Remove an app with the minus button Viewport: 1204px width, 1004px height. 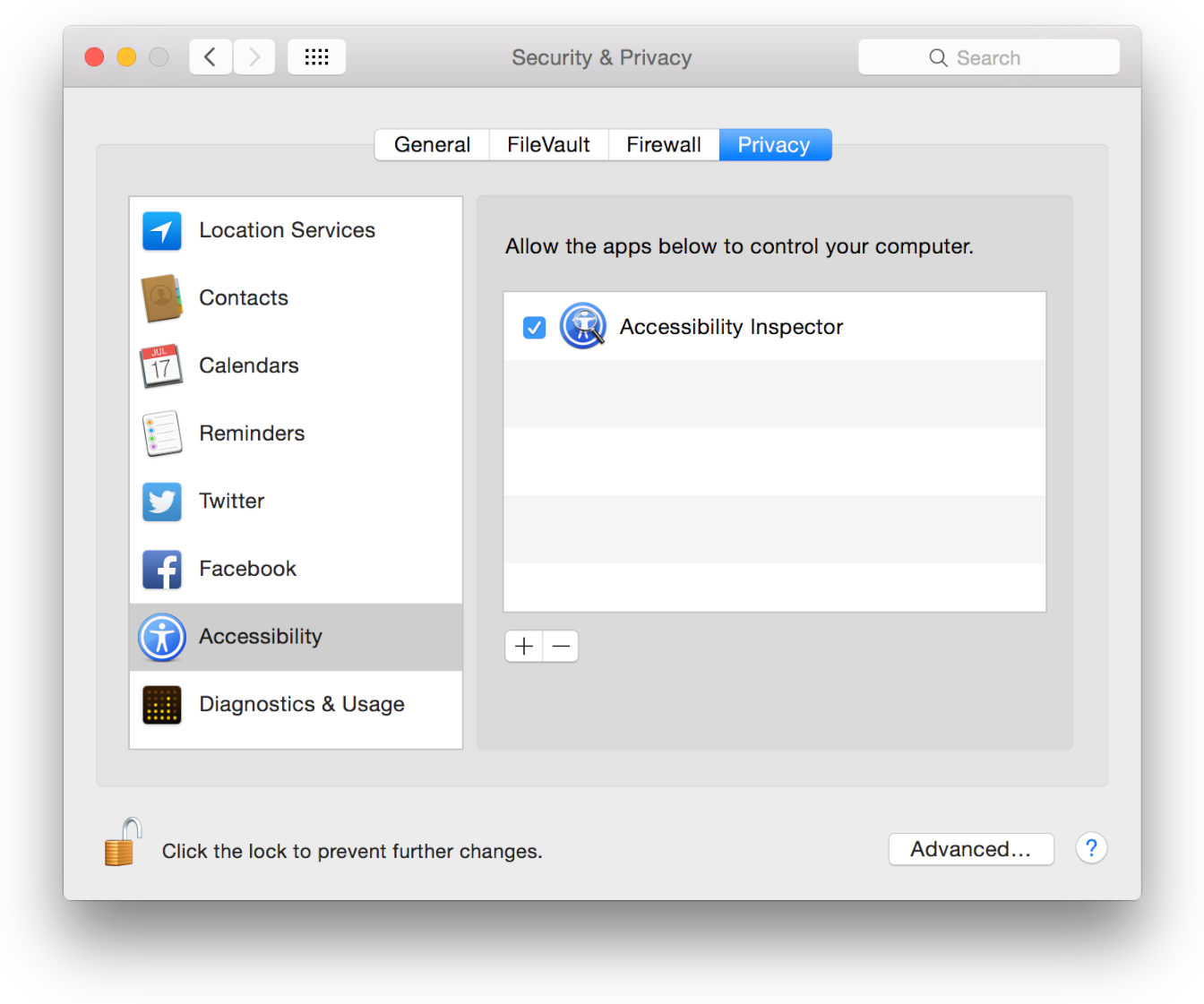coord(561,646)
